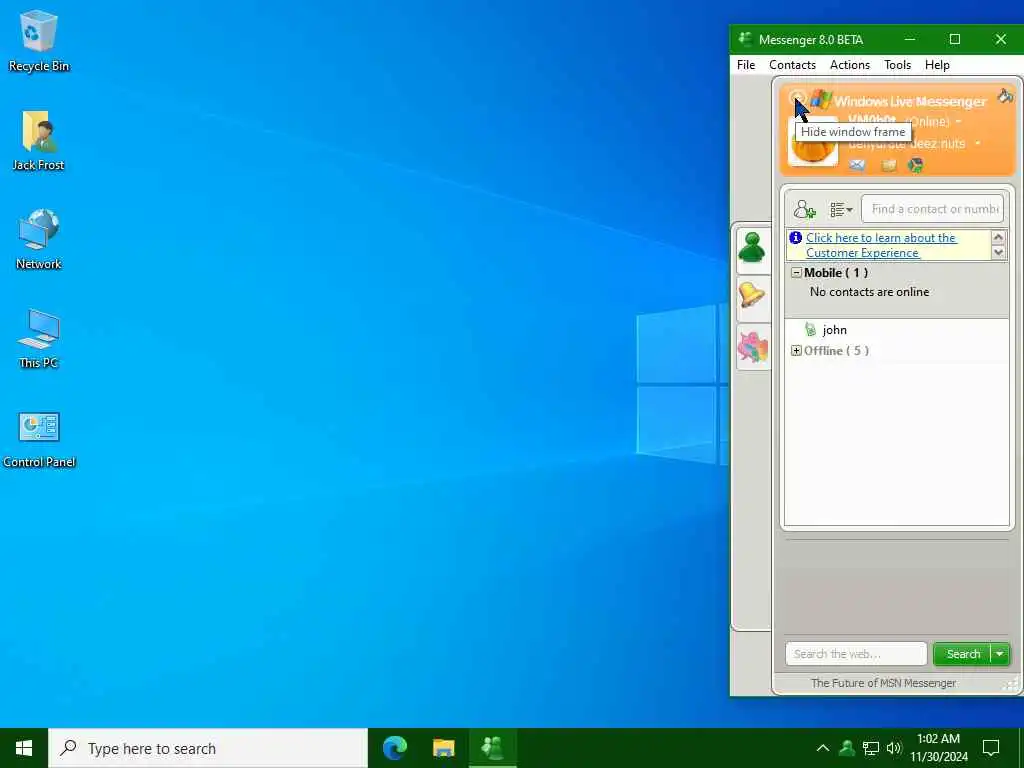Click the VM0b0t display name
1024x768 pixels.
pos(872,120)
